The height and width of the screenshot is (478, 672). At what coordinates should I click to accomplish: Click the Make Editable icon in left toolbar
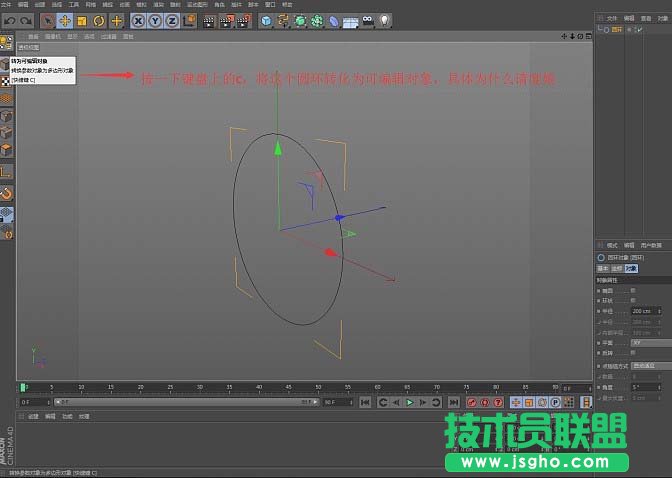5,64
